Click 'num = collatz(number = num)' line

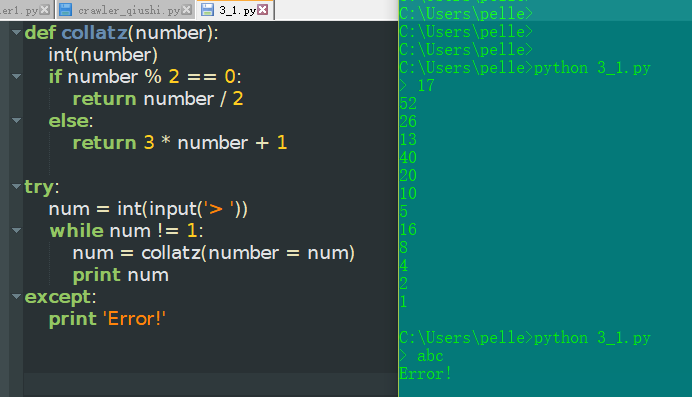214,253
